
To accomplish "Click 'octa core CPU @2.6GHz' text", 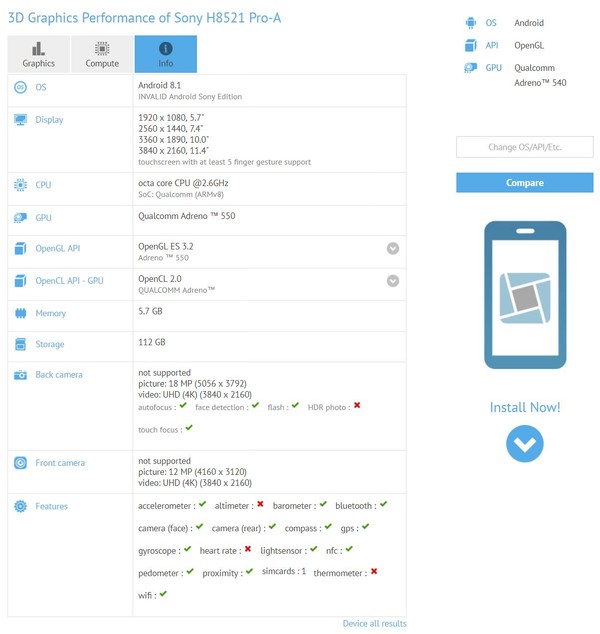I will [183, 183].
